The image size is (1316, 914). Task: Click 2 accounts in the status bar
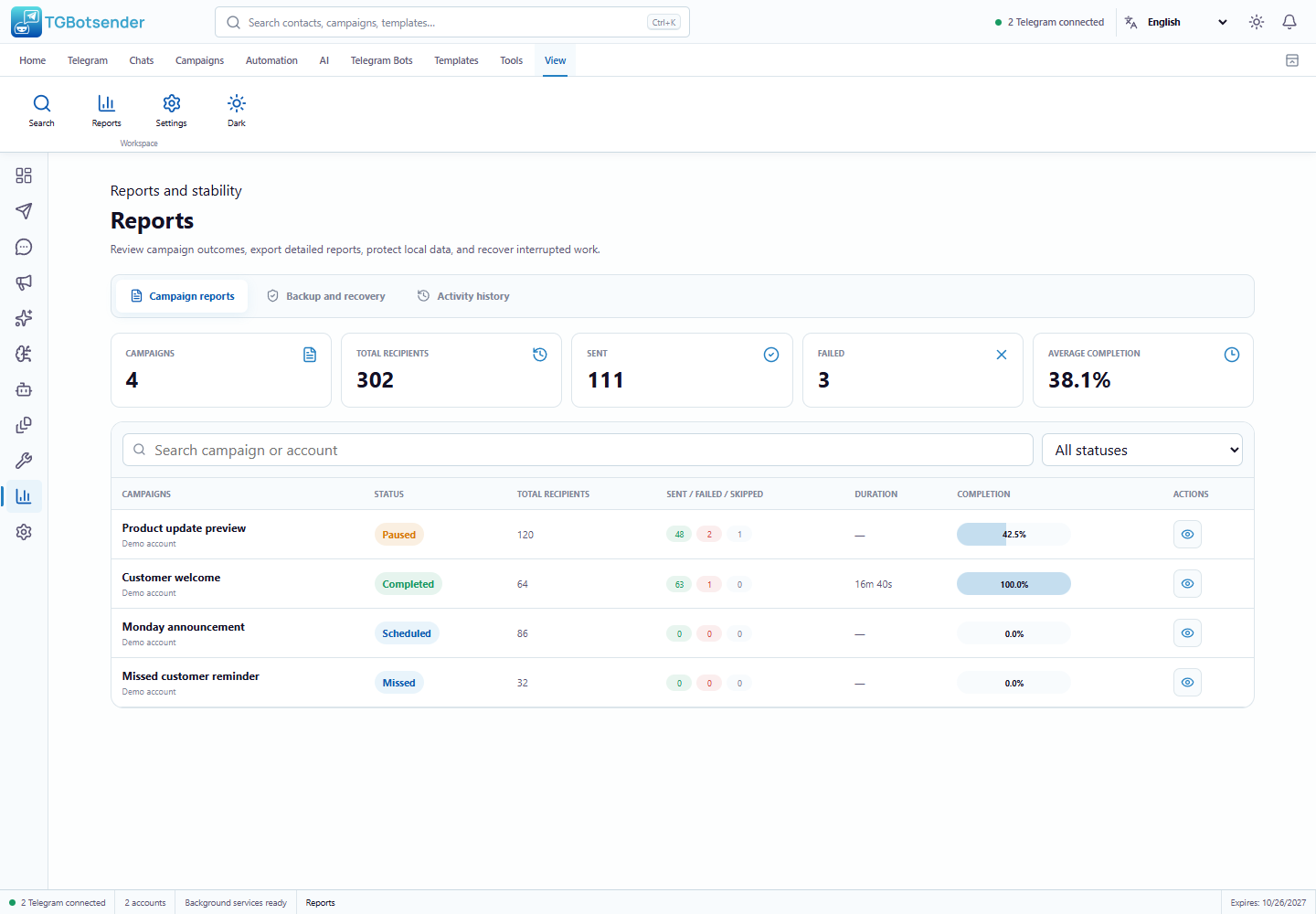tap(145, 903)
